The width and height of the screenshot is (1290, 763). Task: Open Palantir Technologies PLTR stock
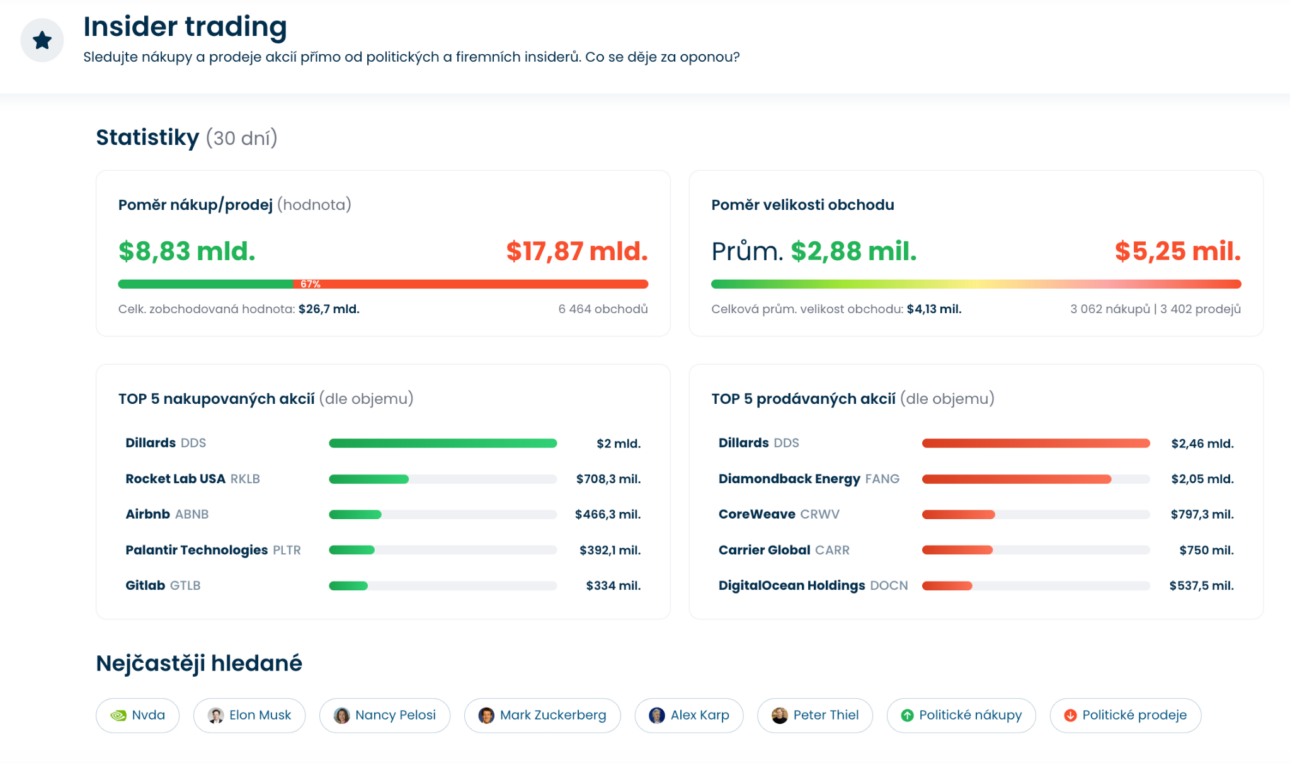213,550
